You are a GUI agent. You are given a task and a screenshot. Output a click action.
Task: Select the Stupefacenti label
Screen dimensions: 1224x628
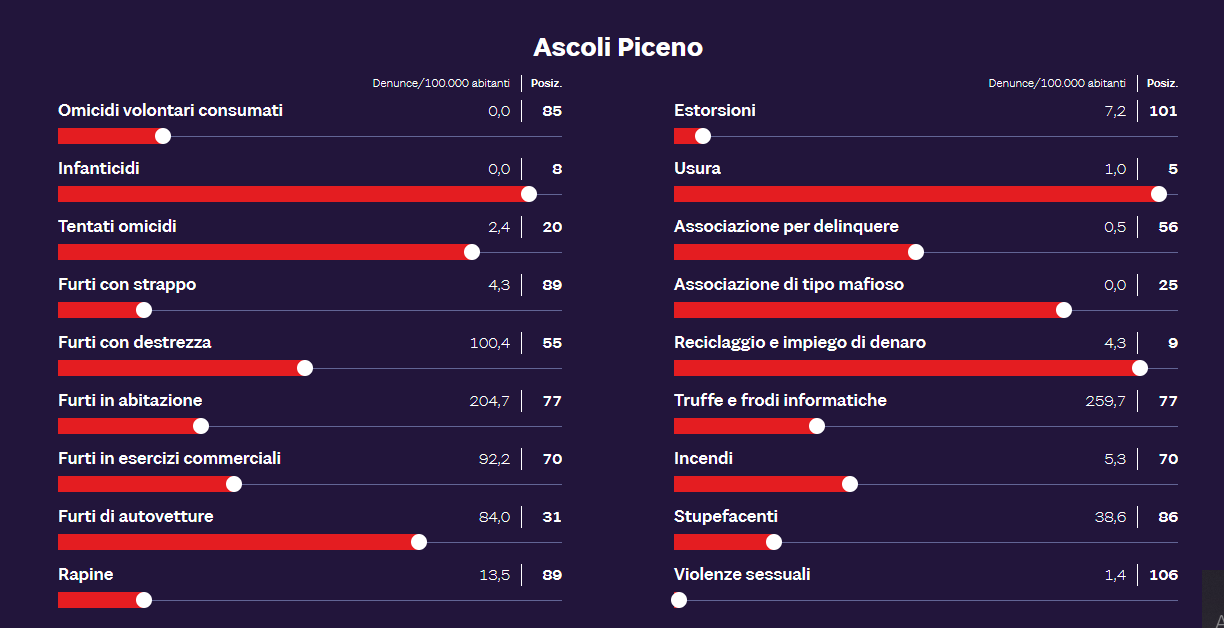click(x=726, y=517)
